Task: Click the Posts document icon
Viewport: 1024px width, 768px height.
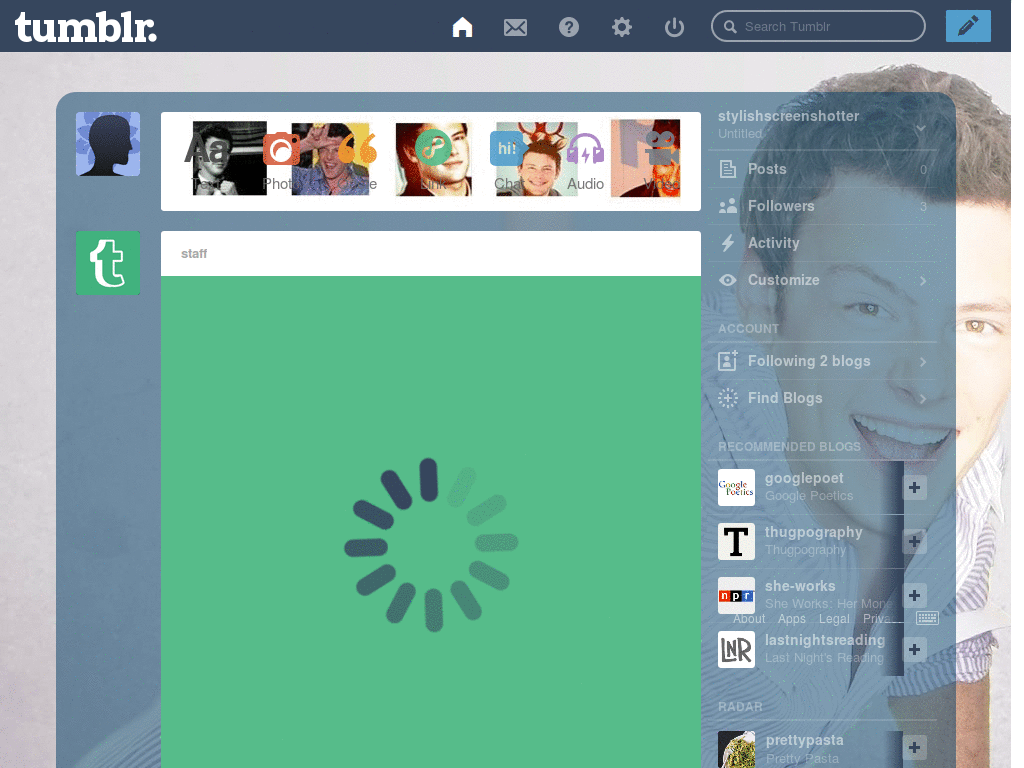Action: (x=728, y=169)
